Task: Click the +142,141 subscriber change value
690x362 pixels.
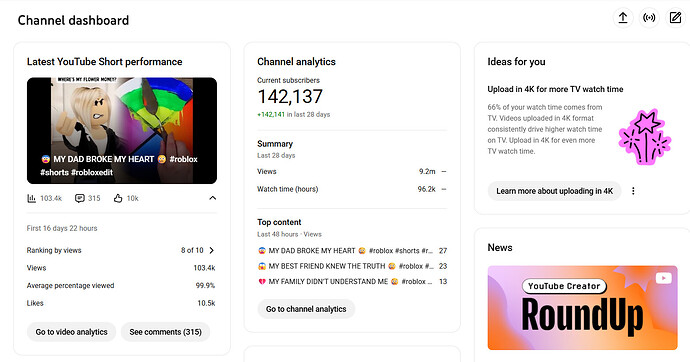Action: (271, 114)
